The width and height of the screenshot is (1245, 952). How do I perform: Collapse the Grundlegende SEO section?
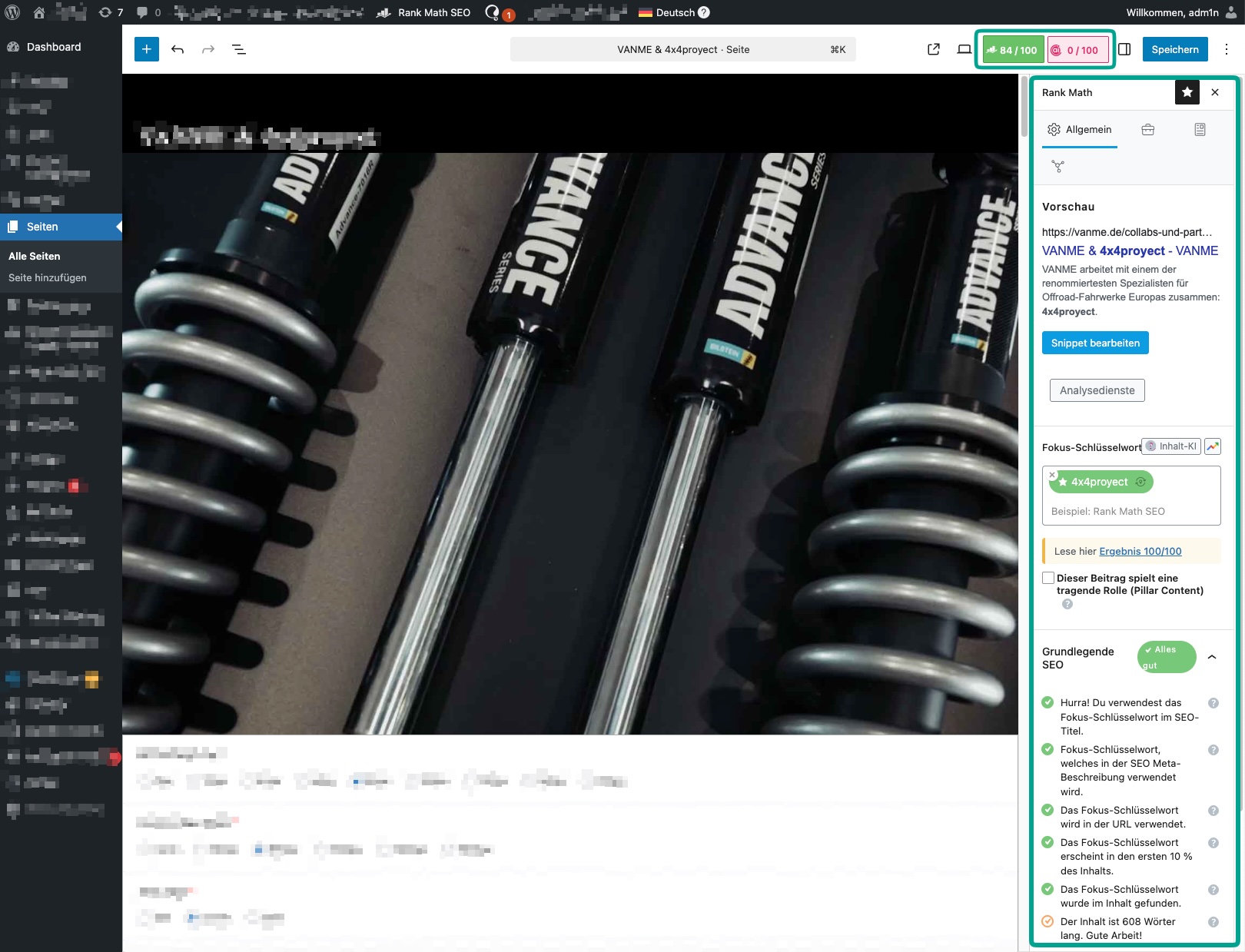pyautogui.click(x=1212, y=657)
